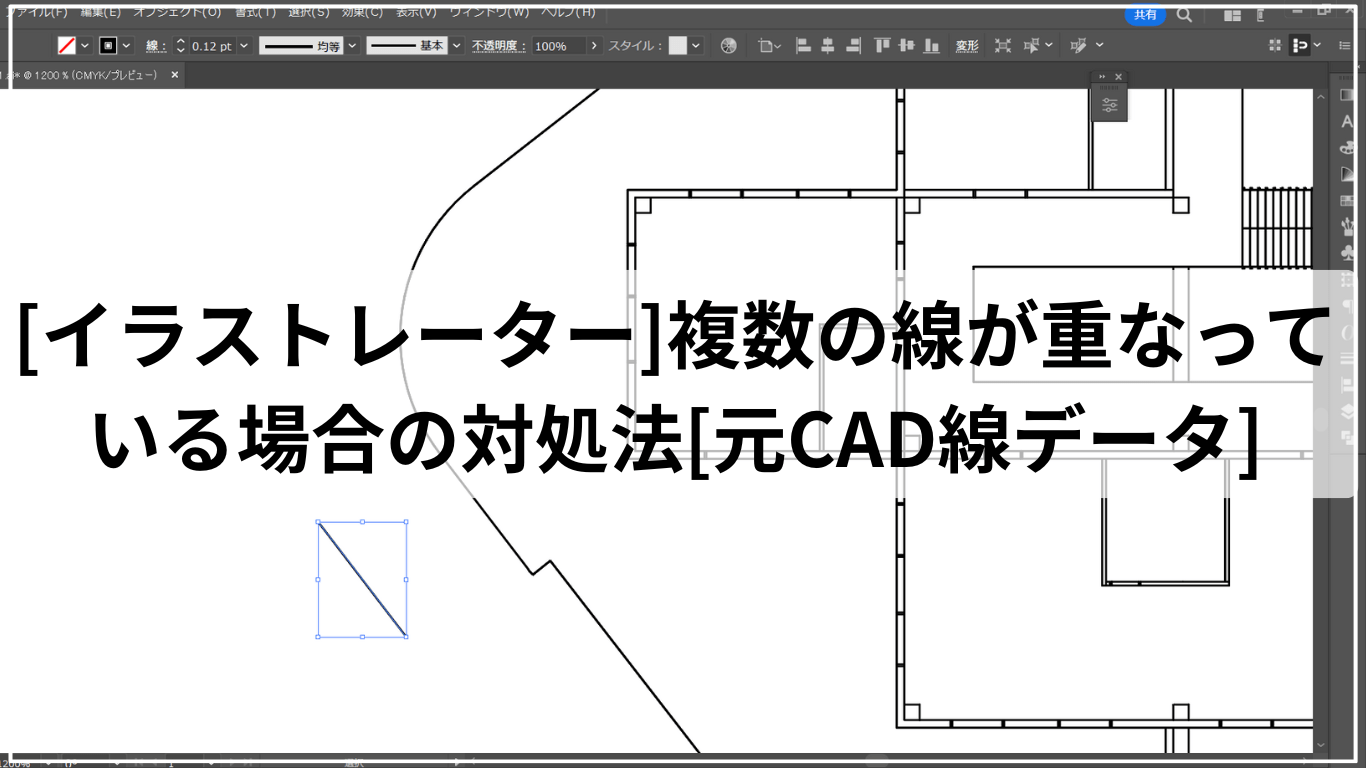
Task: Open the オブジェクト(O) menu
Action: pyautogui.click(x=177, y=13)
